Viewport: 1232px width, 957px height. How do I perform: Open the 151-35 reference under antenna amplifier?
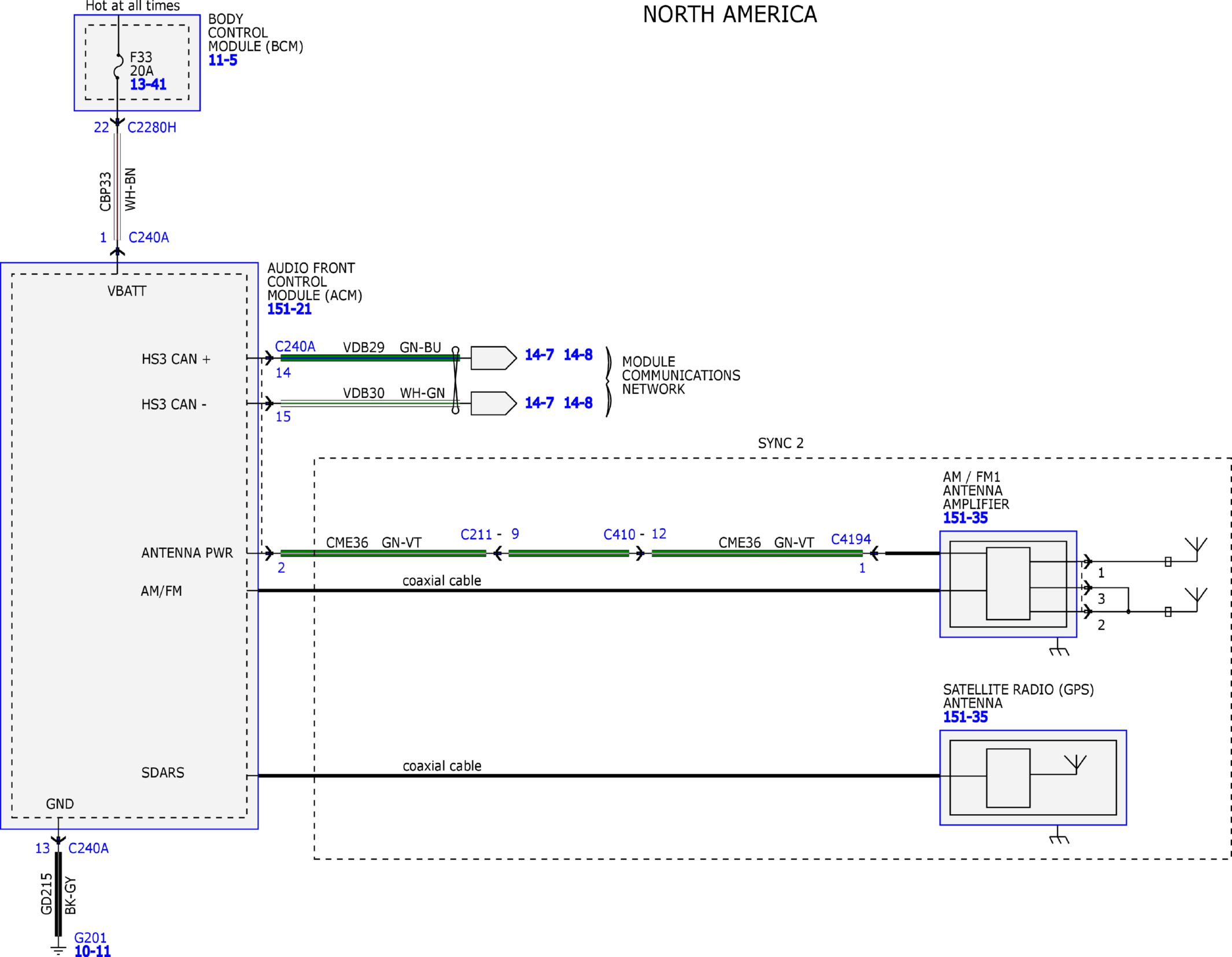tap(965, 518)
